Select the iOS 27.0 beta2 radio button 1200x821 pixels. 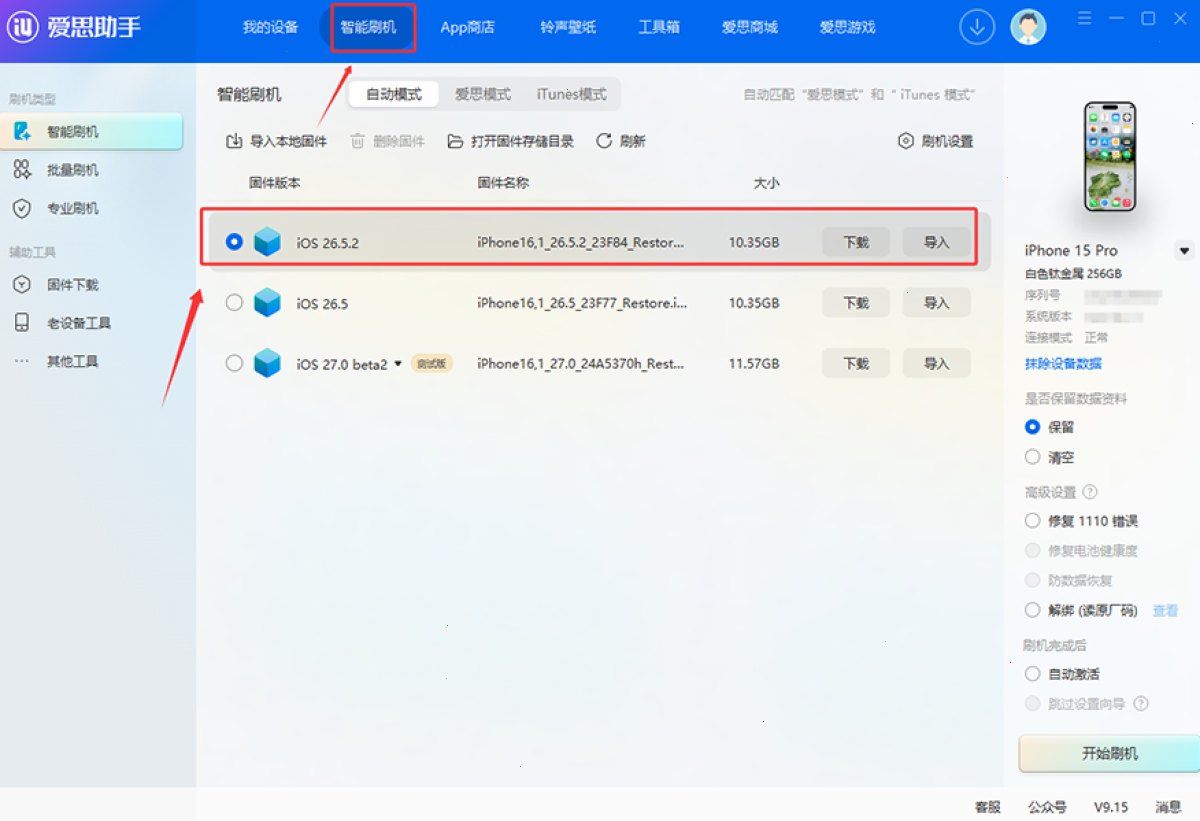coord(234,363)
